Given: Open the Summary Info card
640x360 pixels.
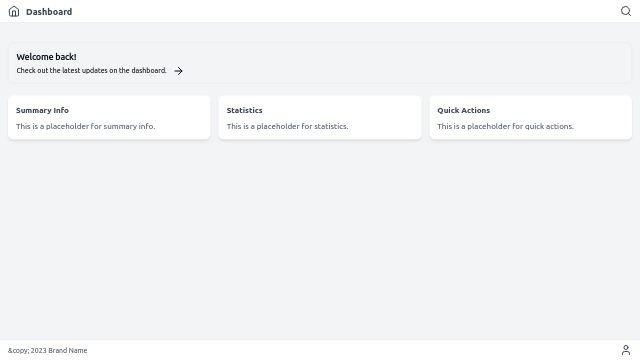Looking at the screenshot, I should [x=109, y=118].
